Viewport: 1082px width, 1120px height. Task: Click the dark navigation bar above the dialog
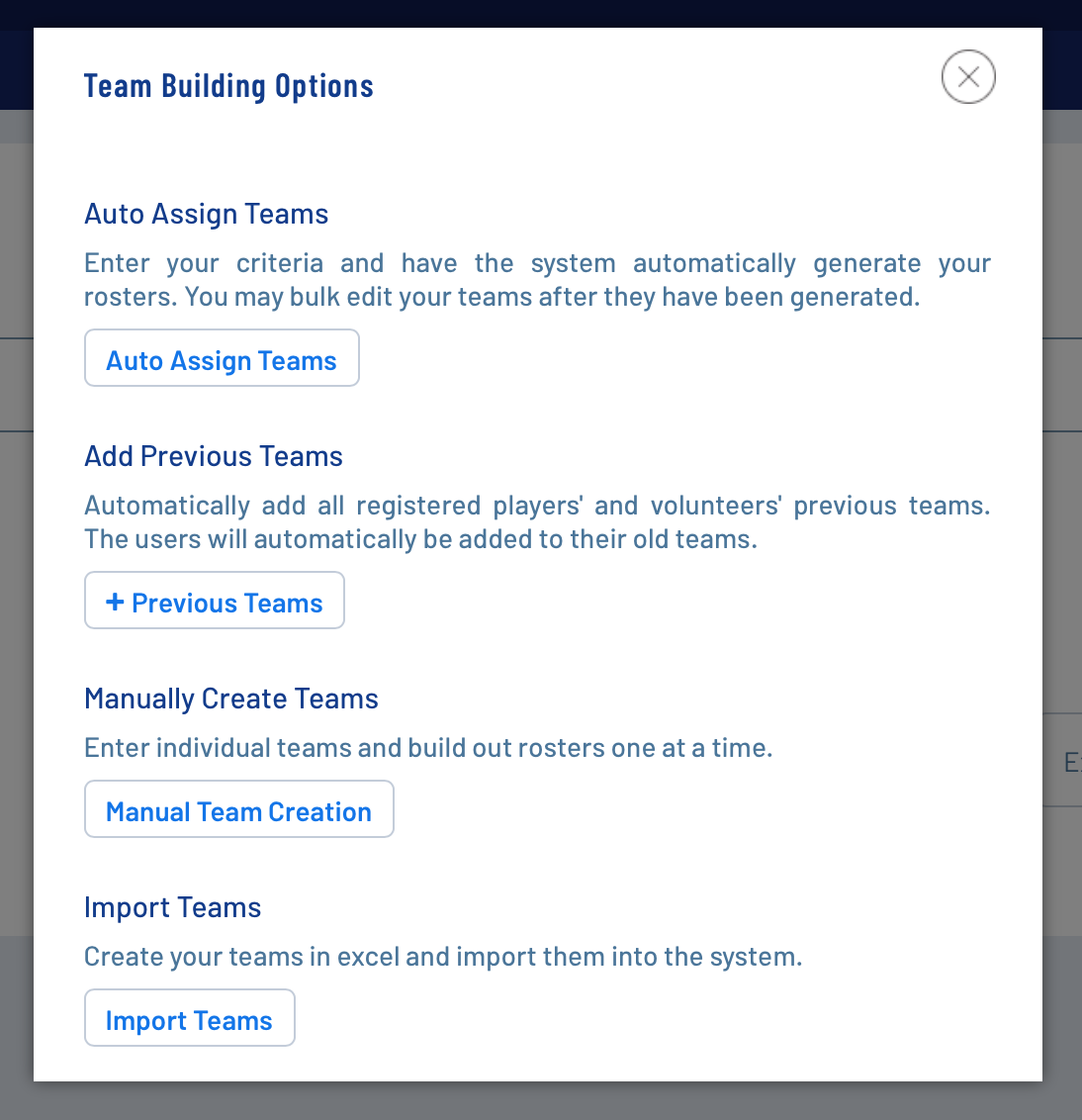[x=541, y=13]
